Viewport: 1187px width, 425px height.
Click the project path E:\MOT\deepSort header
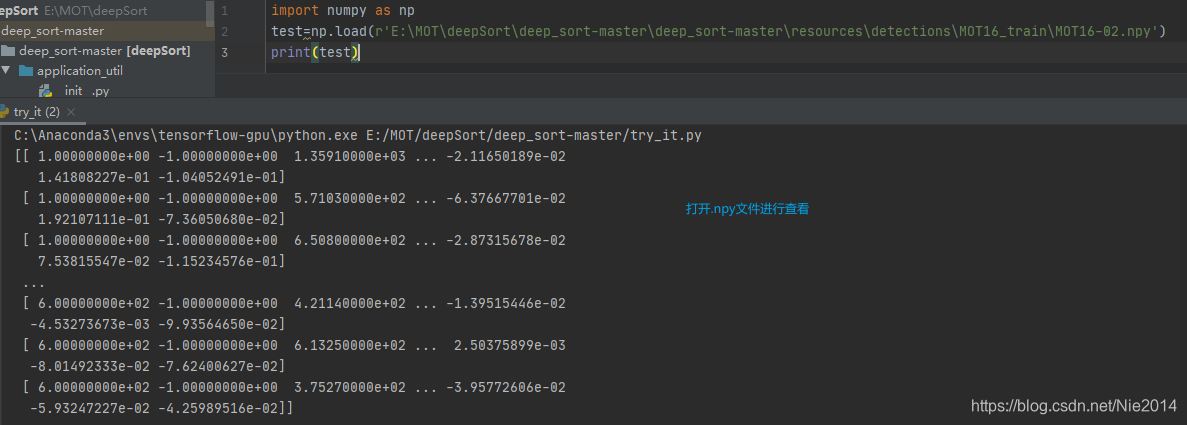coord(95,11)
